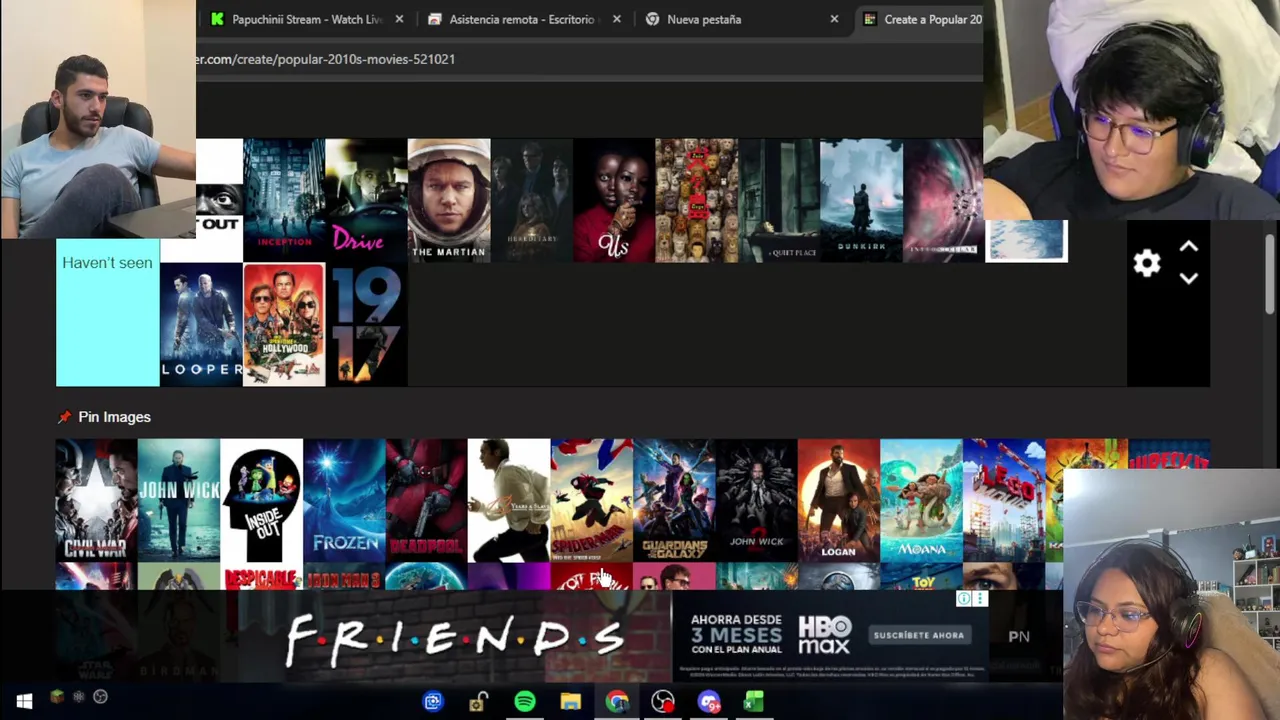Pick the Inside Out poster

point(261,500)
